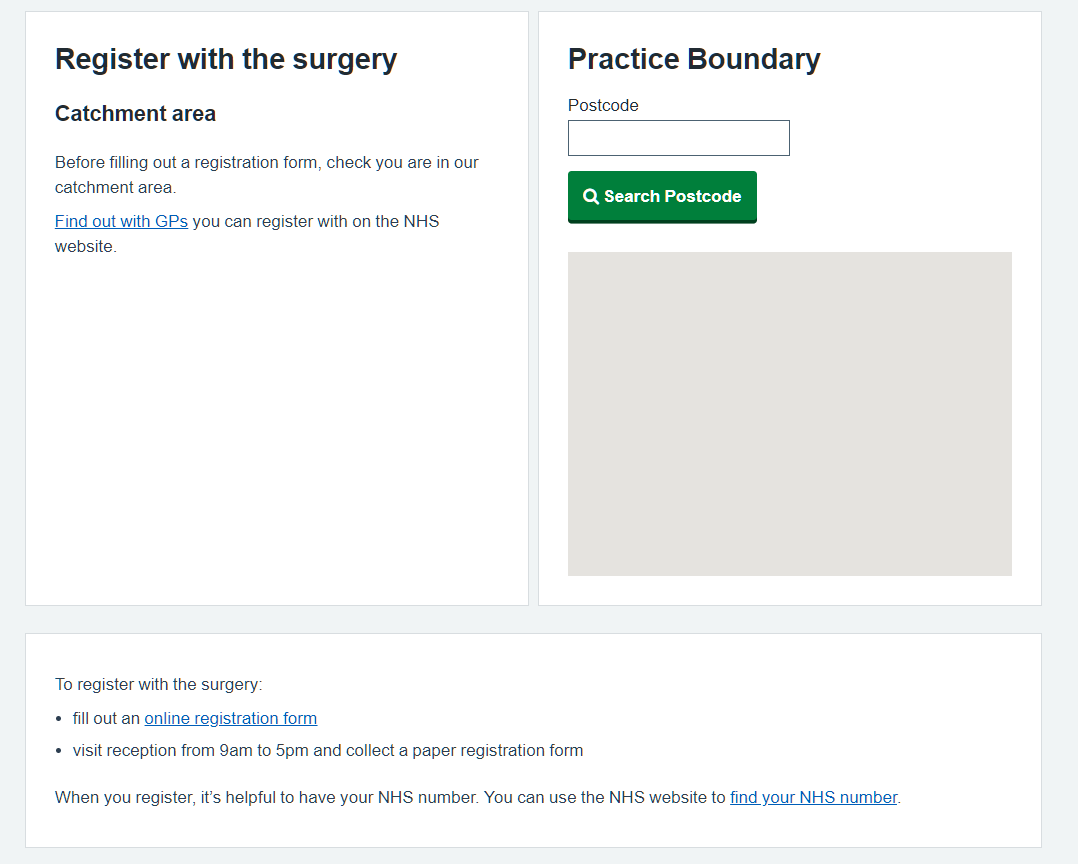Click the 'find your NHS number' hyperlink text
This screenshot has width=1078, height=864.
(x=813, y=797)
